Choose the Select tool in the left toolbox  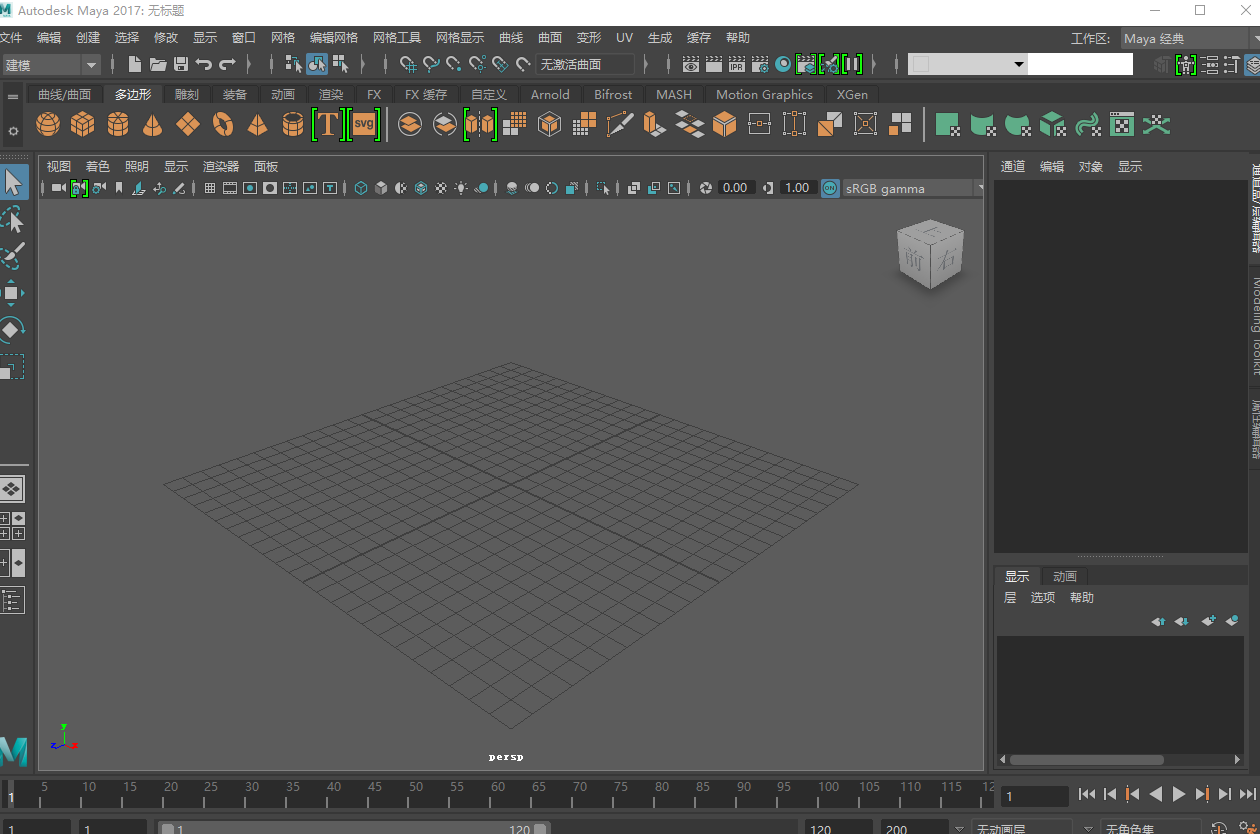coord(13,182)
